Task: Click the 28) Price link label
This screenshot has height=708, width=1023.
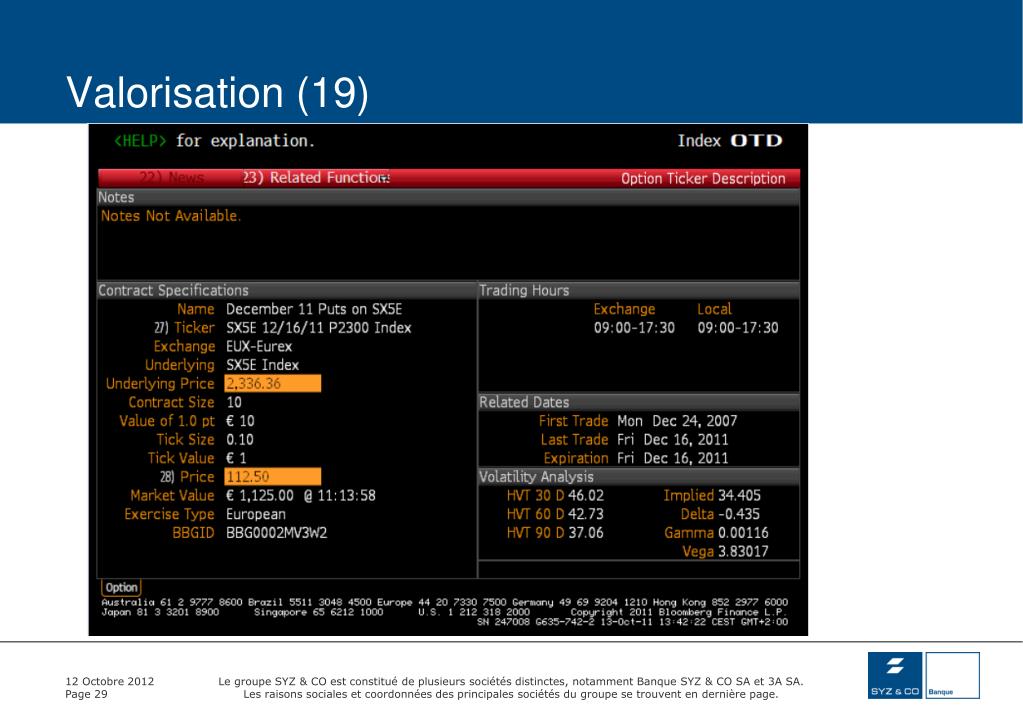Action: (x=187, y=477)
